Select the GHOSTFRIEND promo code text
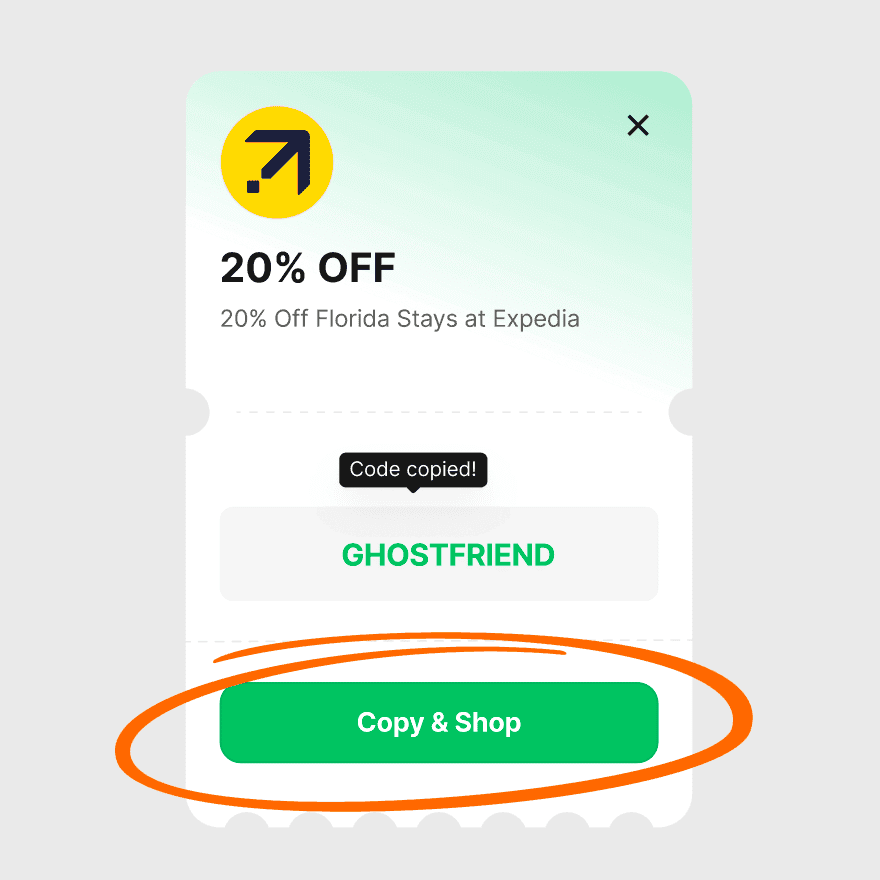This screenshot has height=880, width=880. pyautogui.click(x=448, y=554)
